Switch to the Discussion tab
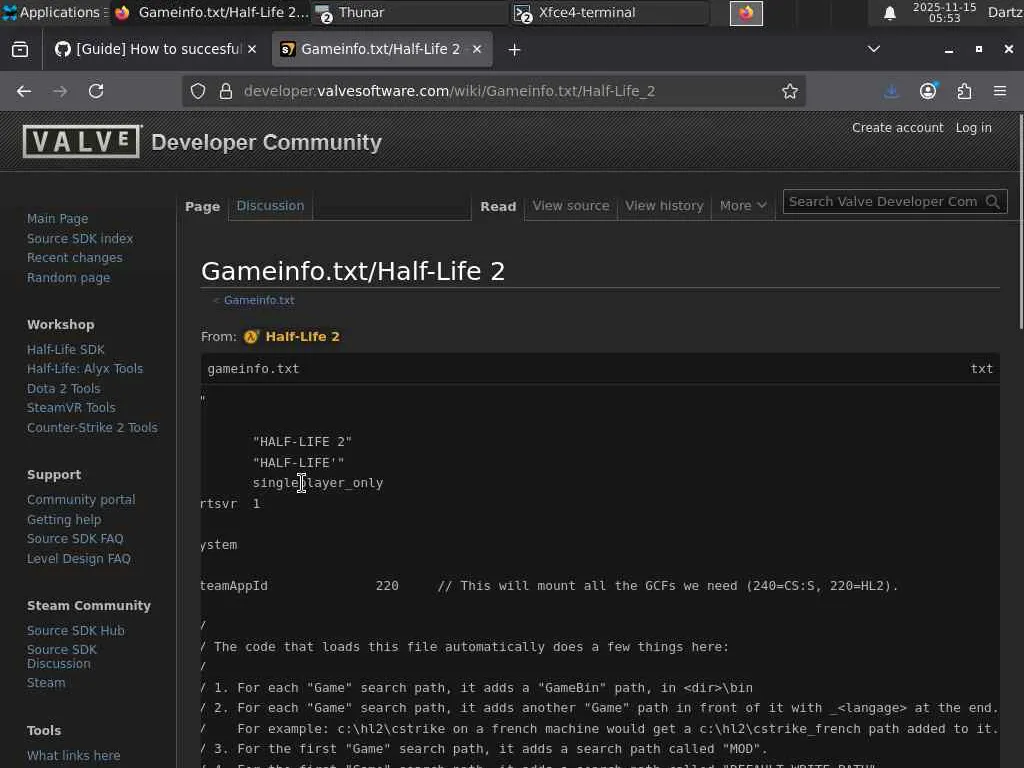 click(x=270, y=206)
